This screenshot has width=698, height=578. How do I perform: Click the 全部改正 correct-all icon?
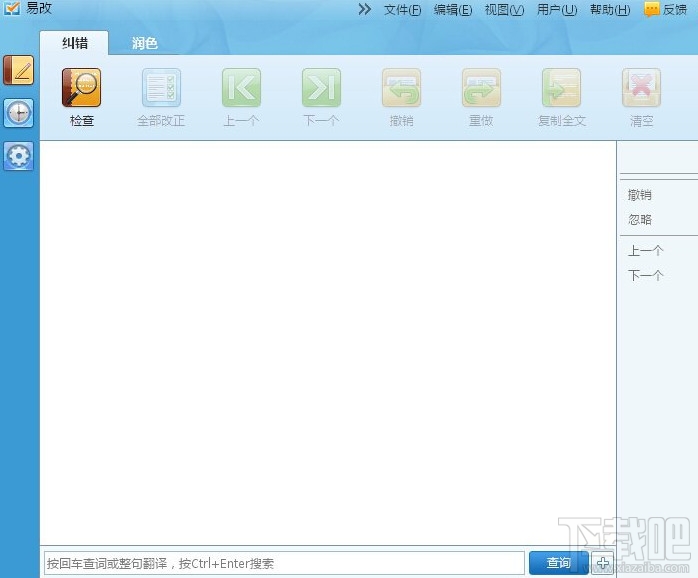[x=161, y=88]
